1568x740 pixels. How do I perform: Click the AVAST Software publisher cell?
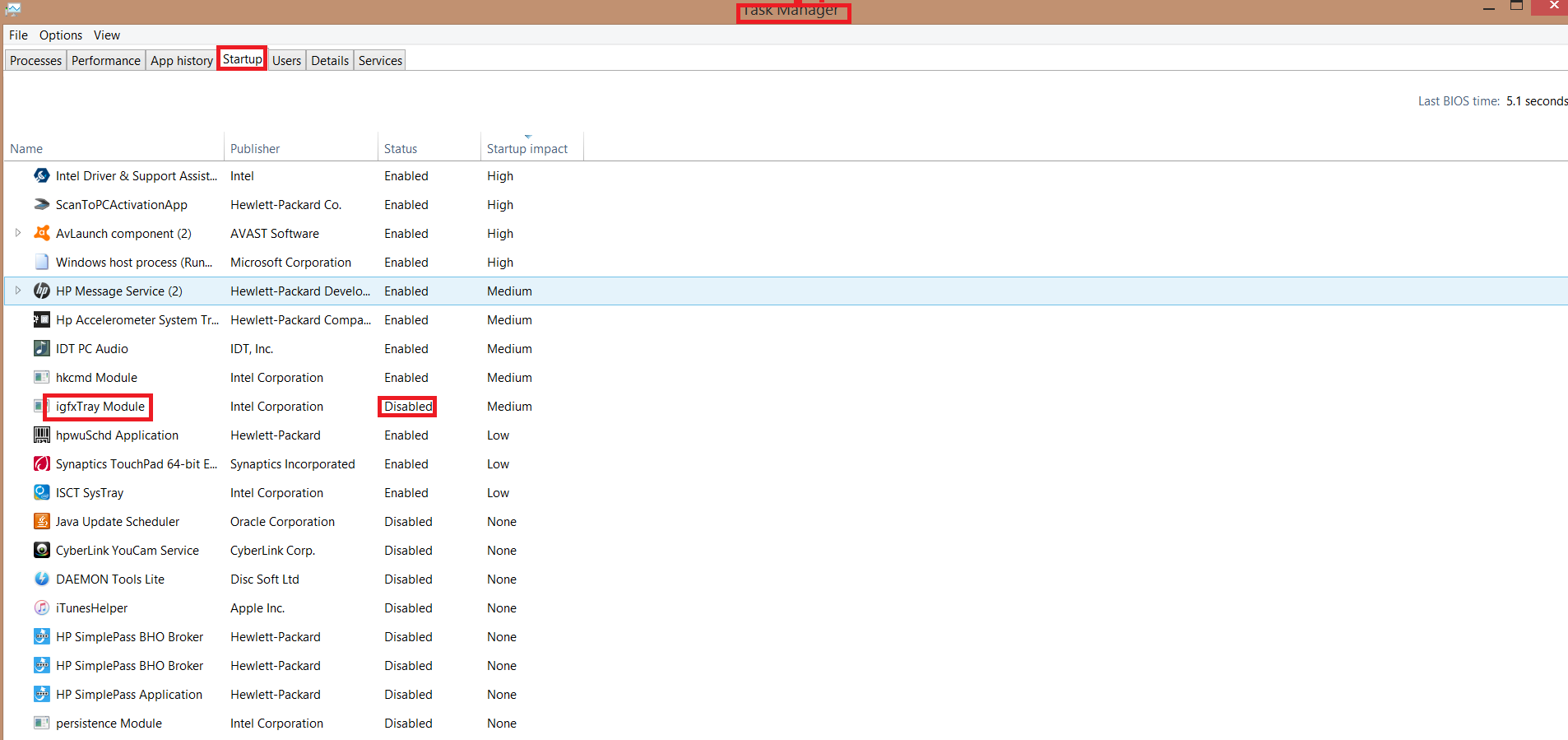[x=275, y=234]
